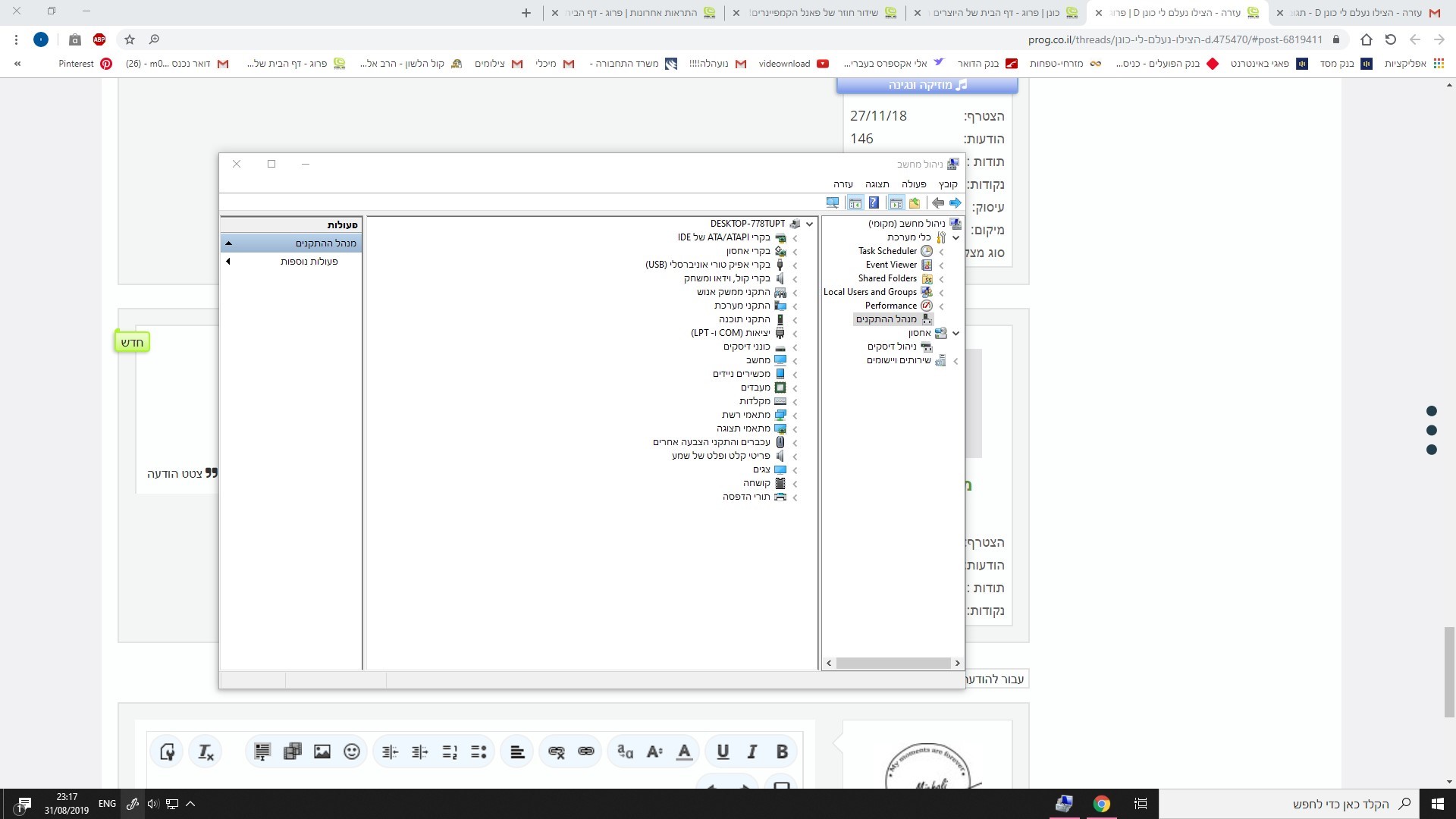The height and width of the screenshot is (819, 1456).
Task: Click the unlink icon in the editor
Action: click(557, 752)
